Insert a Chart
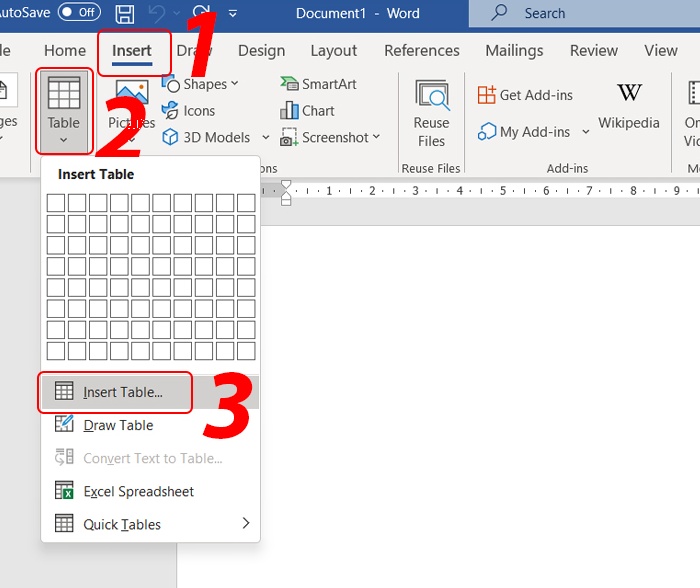 click(x=307, y=111)
